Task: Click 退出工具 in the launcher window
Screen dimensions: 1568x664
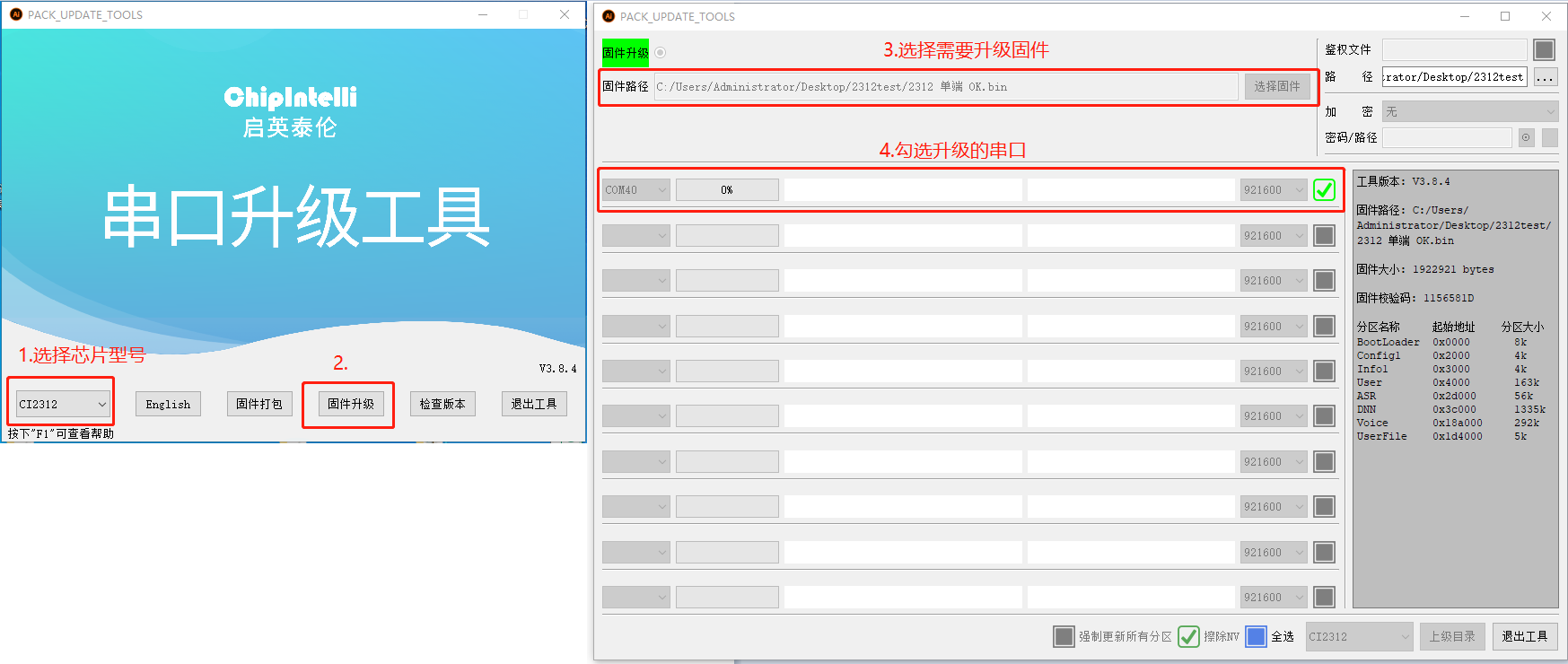Action: (534, 404)
